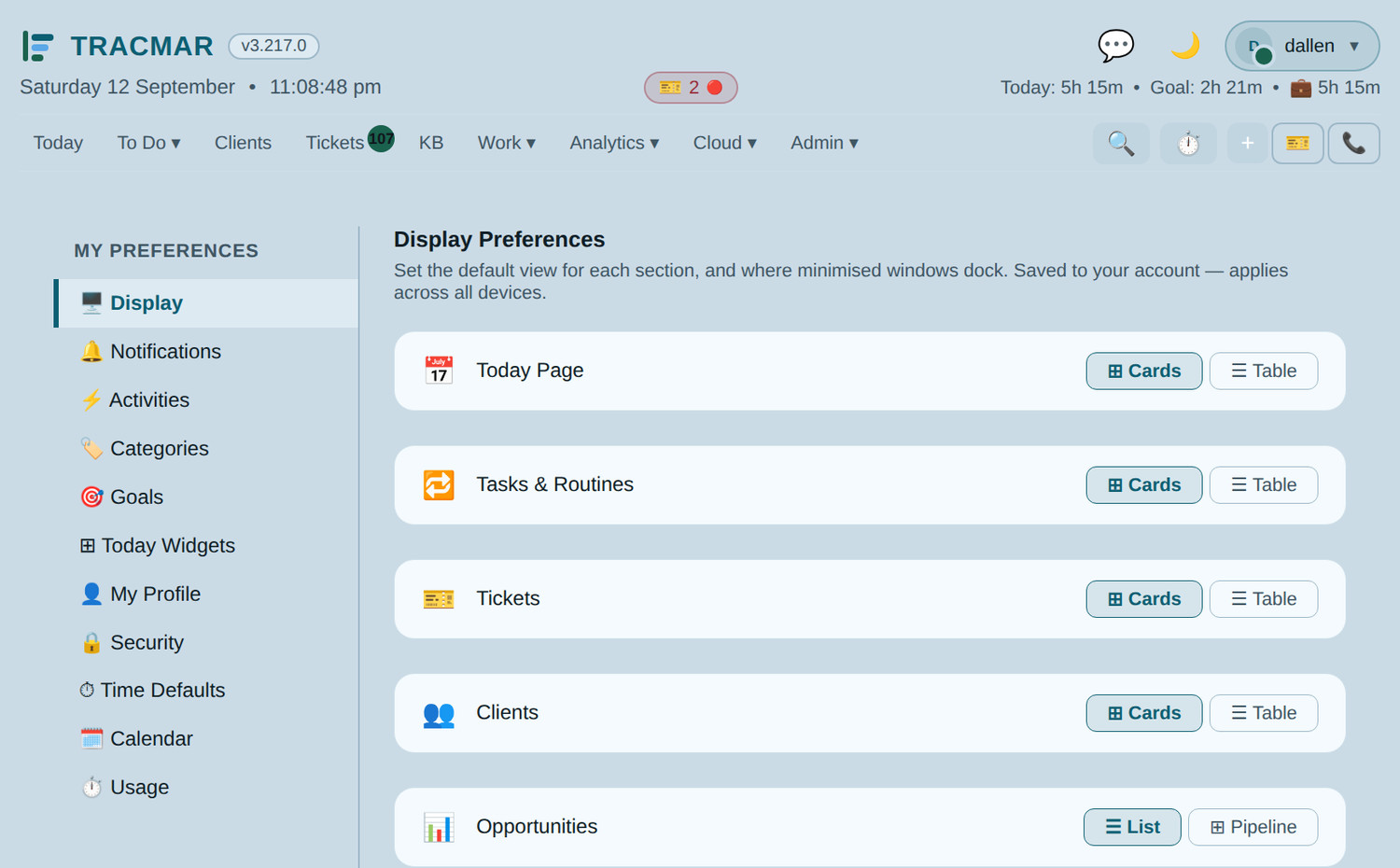Click the Tasks & Routines repeat icon

pyautogui.click(x=439, y=484)
